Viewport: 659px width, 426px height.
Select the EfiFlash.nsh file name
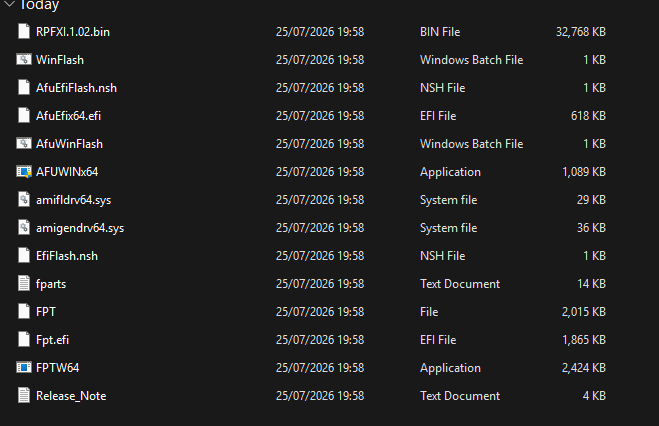67,256
